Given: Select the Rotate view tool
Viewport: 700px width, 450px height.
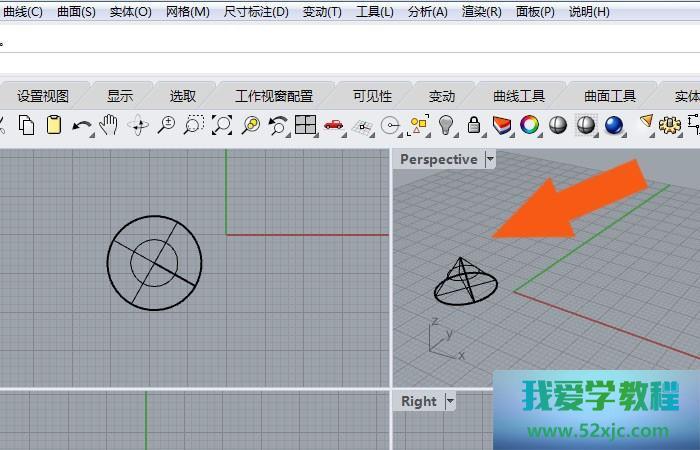Looking at the screenshot, I should (138, 125).
